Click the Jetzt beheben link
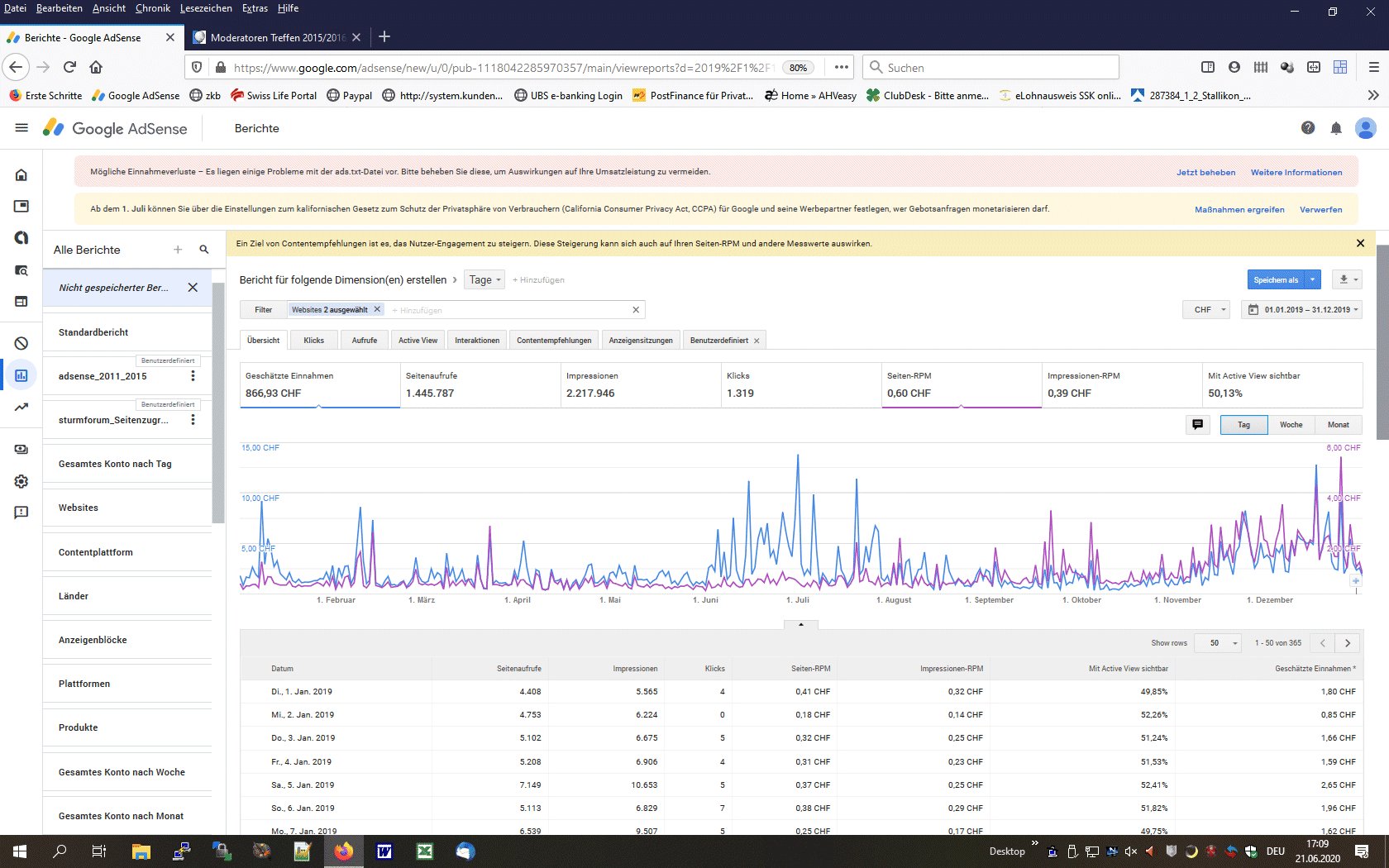 click(1205, 173)
